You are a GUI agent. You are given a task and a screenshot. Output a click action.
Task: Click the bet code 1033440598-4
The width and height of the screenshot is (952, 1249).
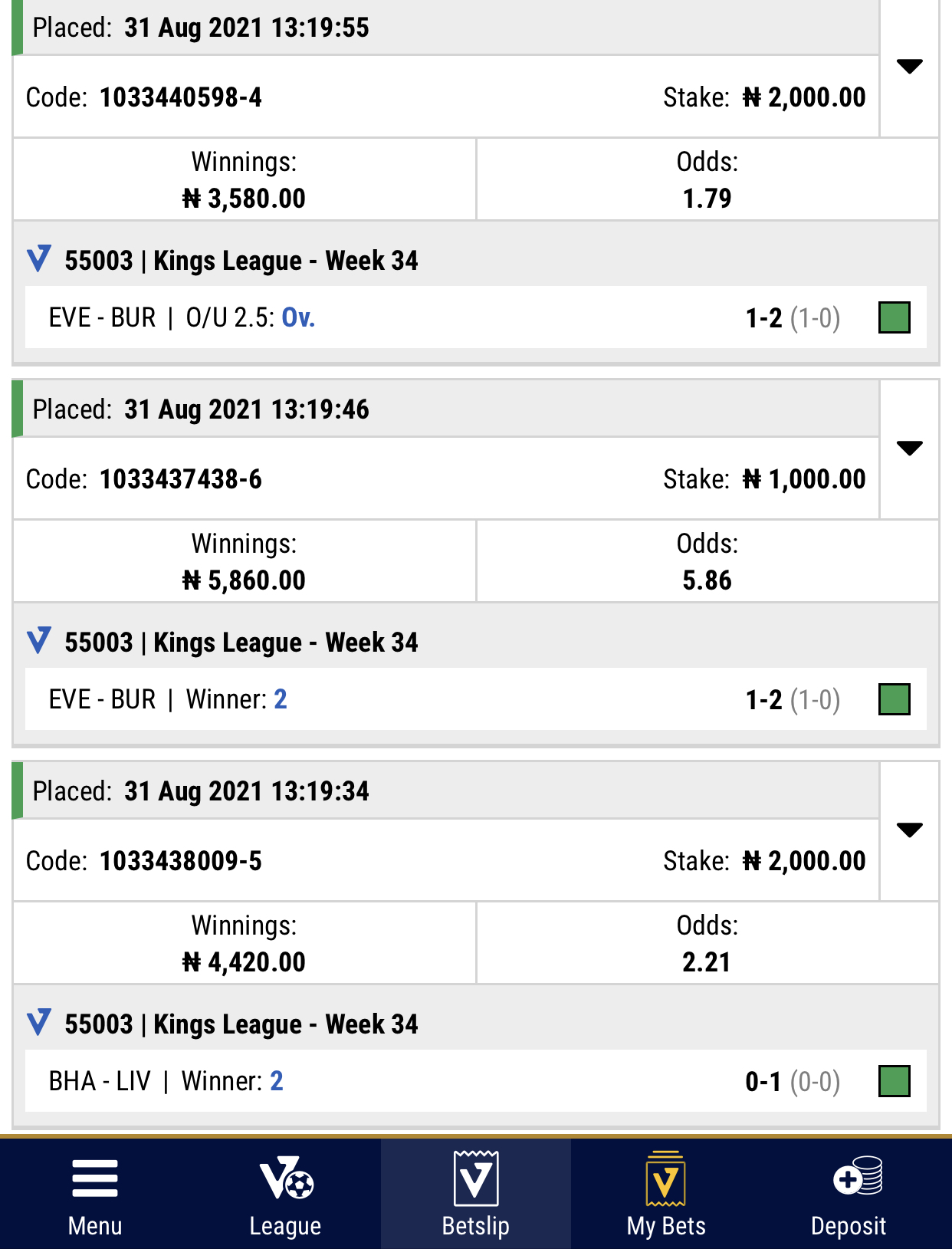[183, 97]
